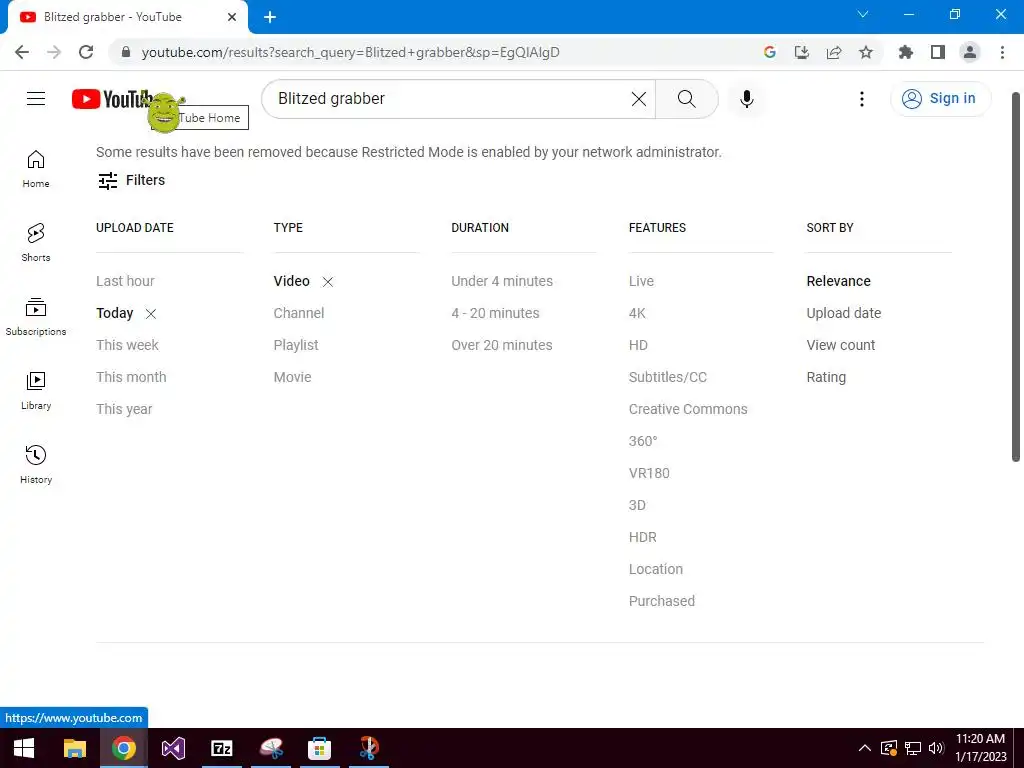Viewport: 1024px width, 768px height.
Task: Open a new browser tab
Action: (x=270, y=17)
